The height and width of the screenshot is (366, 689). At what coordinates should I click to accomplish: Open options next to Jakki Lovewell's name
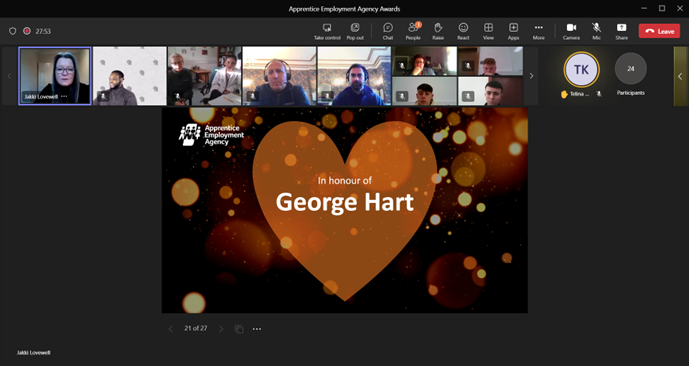(x=64, y=96)
